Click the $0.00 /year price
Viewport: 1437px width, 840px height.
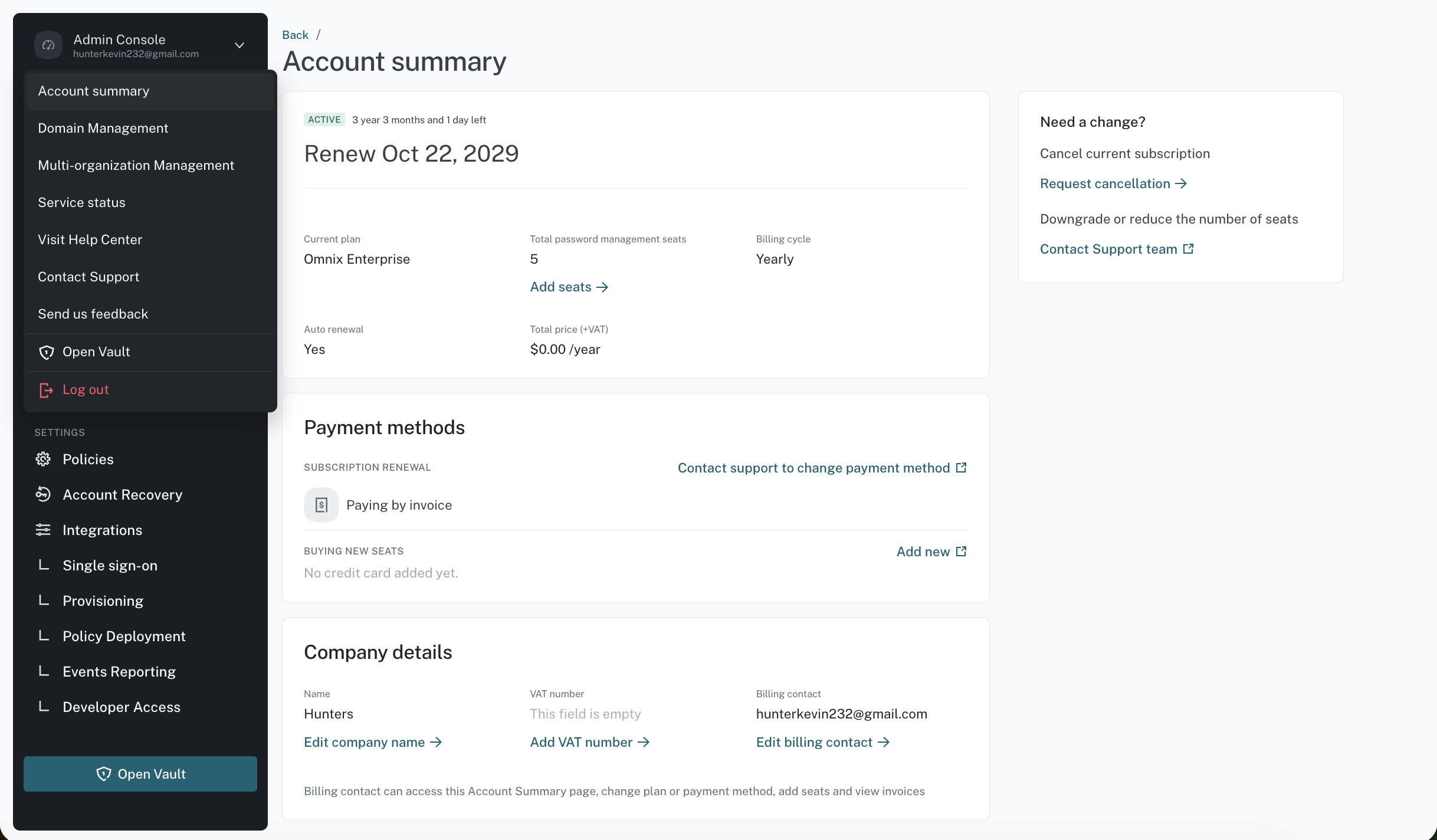click(565, 349)
